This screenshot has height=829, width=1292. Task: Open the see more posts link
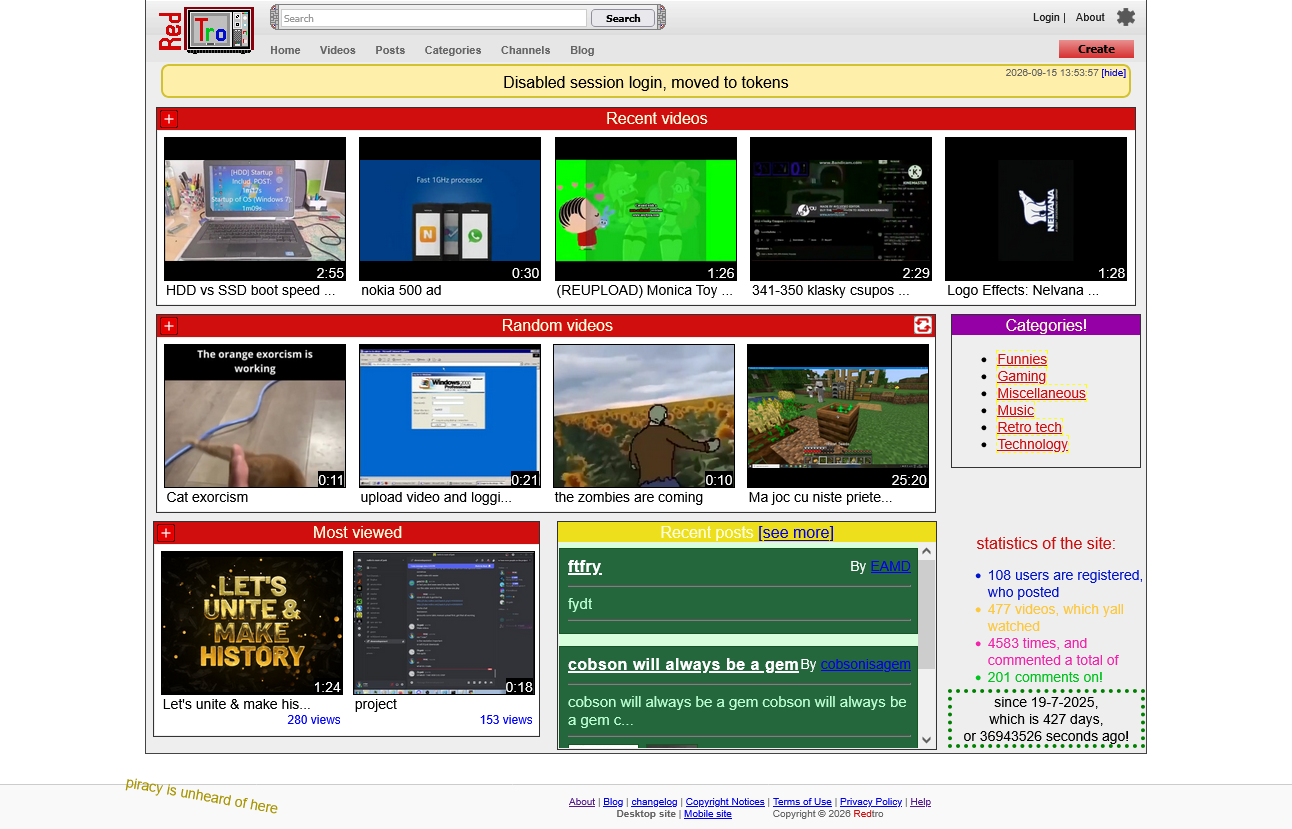(x=796, y=532)
